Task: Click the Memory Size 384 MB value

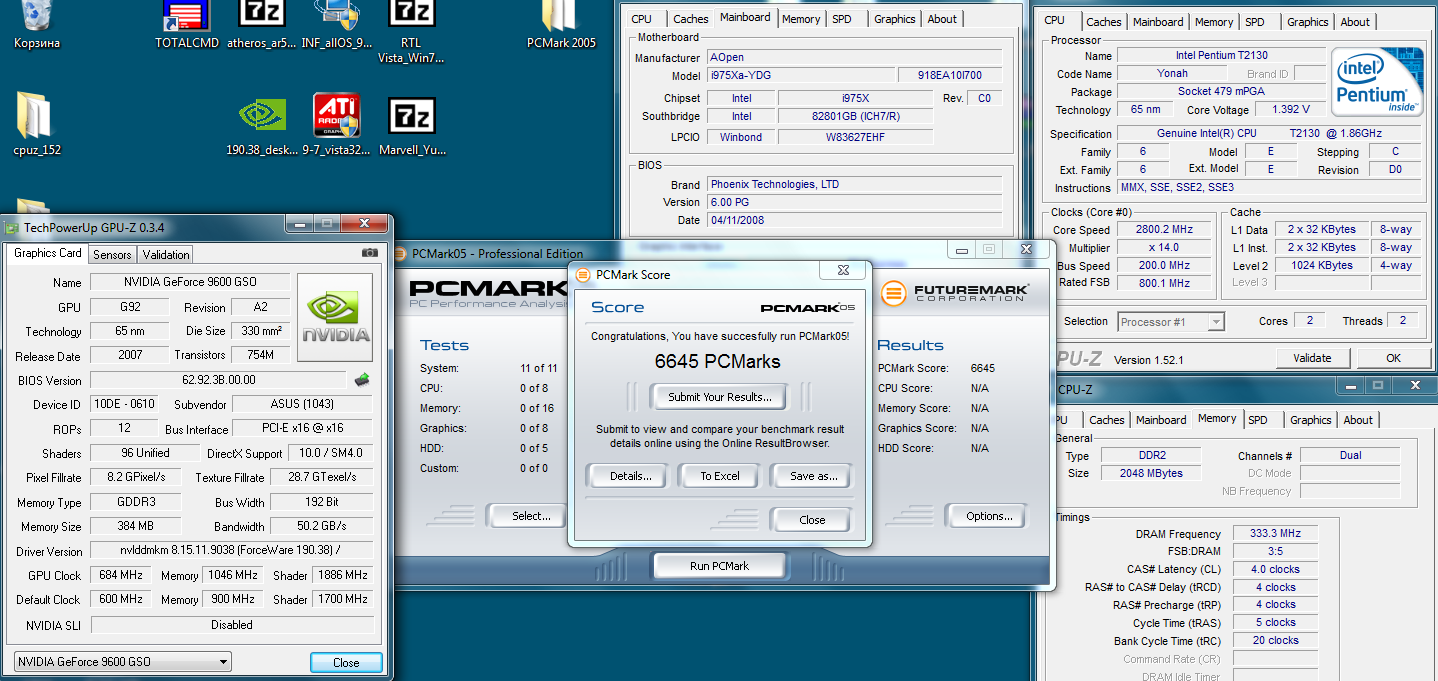Action: (135, 526)
